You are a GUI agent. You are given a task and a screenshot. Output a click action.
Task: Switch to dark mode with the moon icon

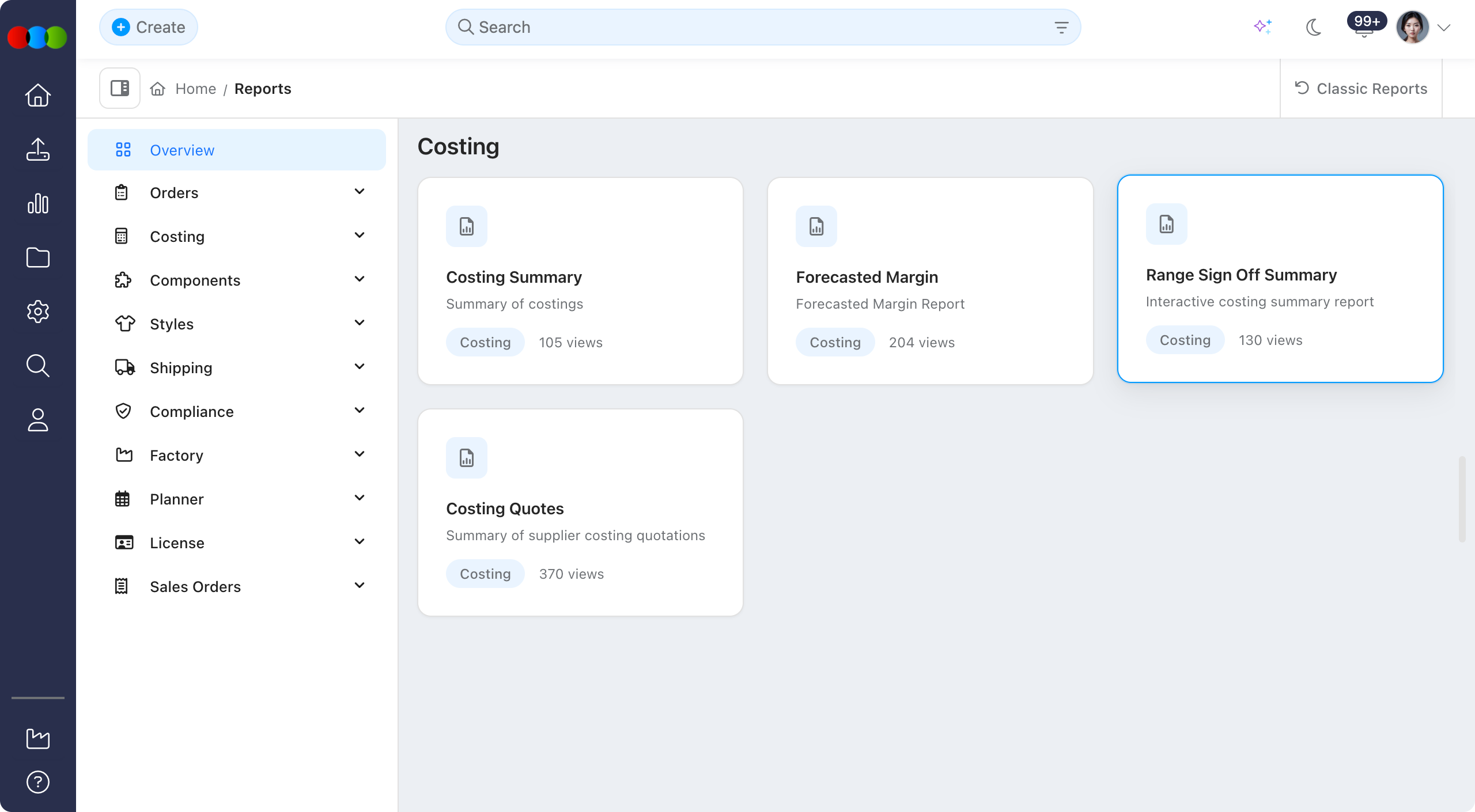tap(1314, 27)
